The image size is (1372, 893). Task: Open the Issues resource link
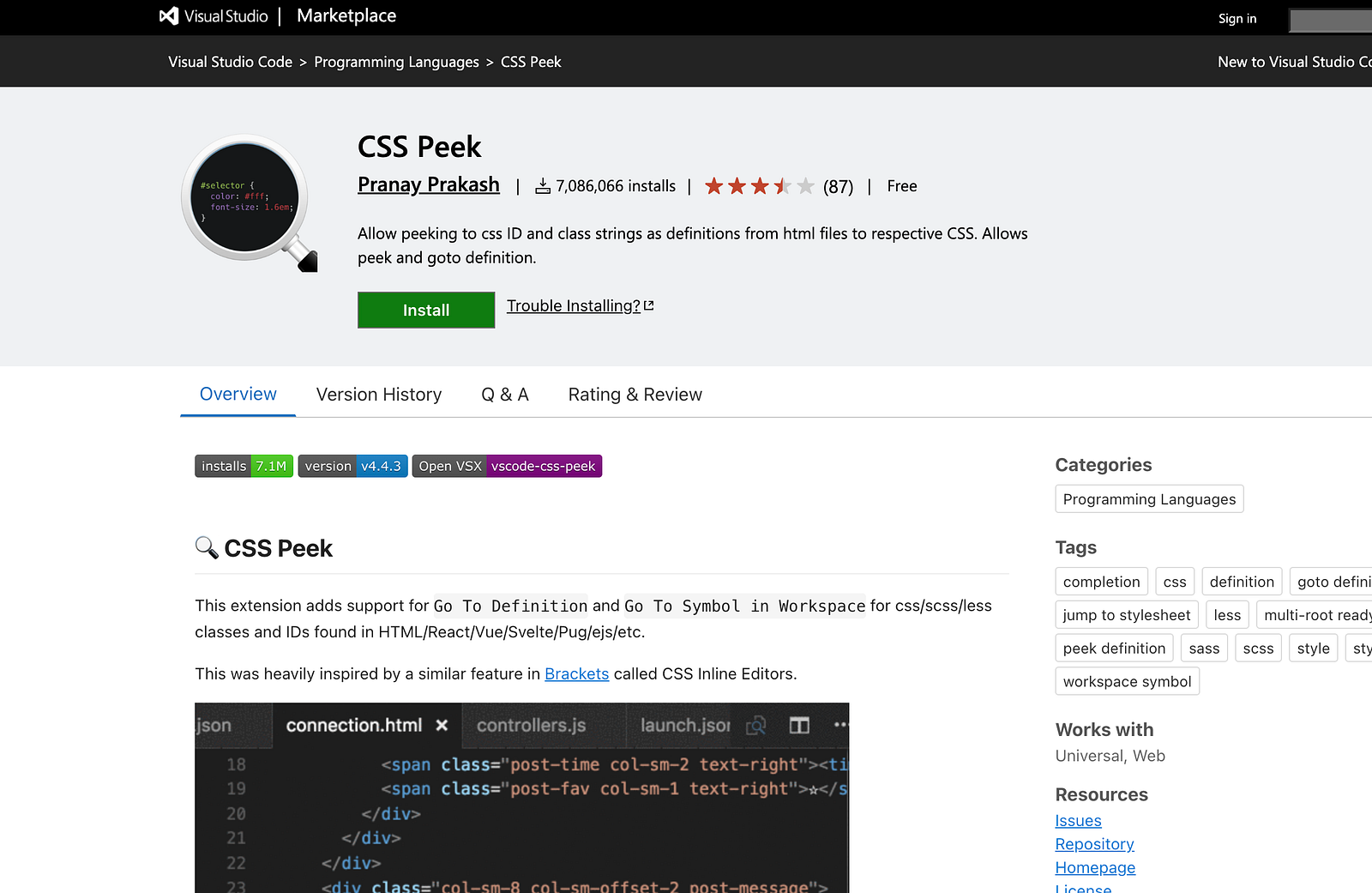1078,821
